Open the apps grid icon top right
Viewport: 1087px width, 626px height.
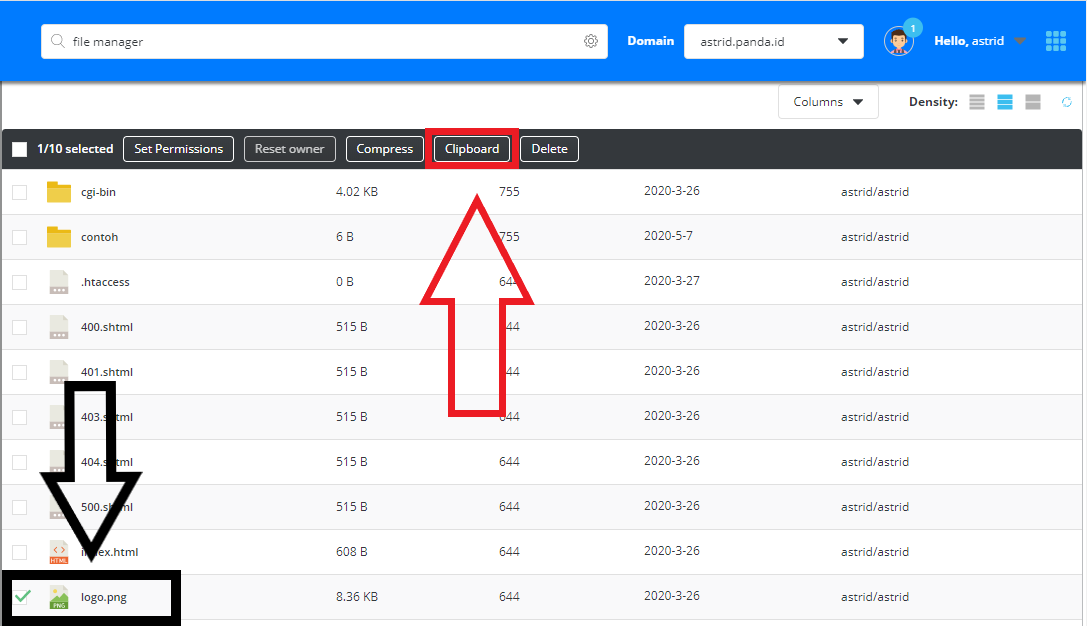click(x=1056, y=41)
